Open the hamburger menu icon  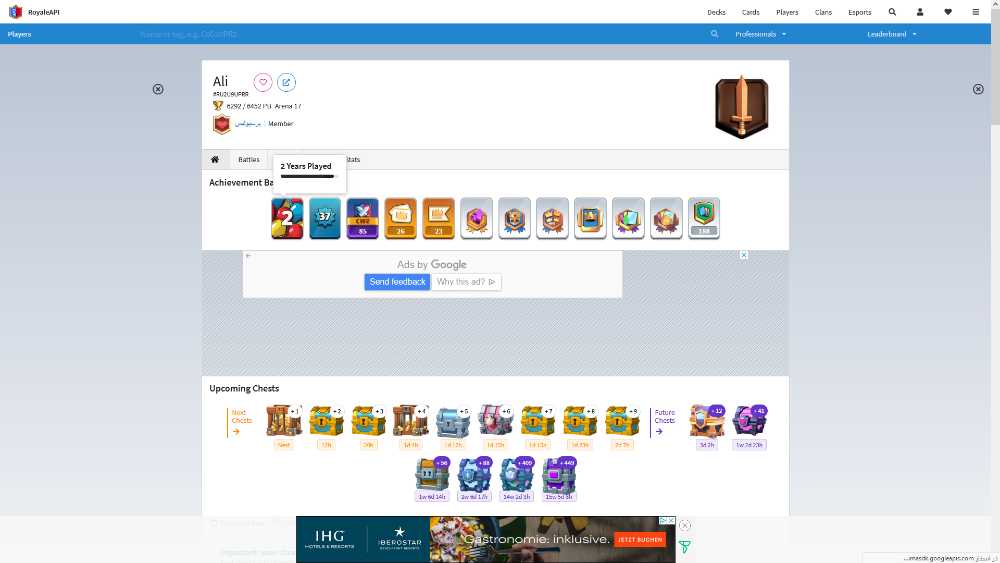[975, 11]
